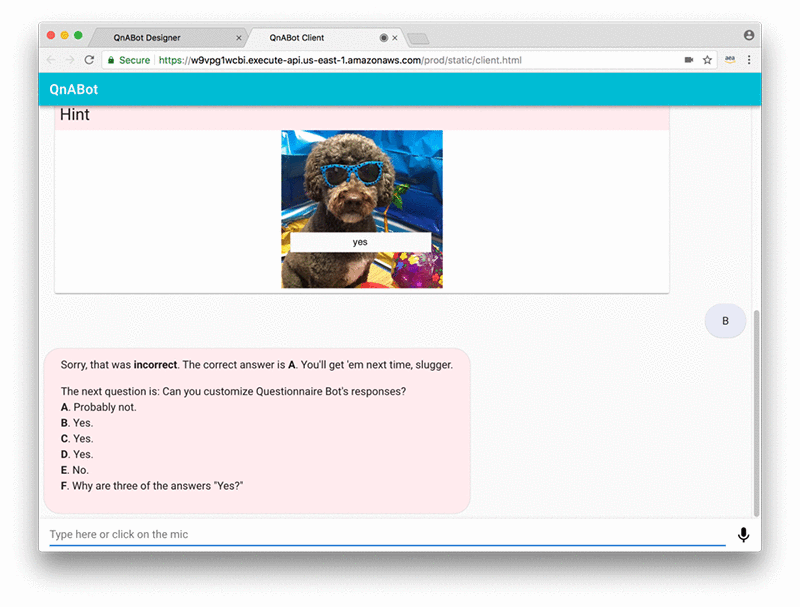Viewport: 800px width, 607px height.
Task: Focus the 'Type here or click on the mic' field
Action: [x=387, y=535]
